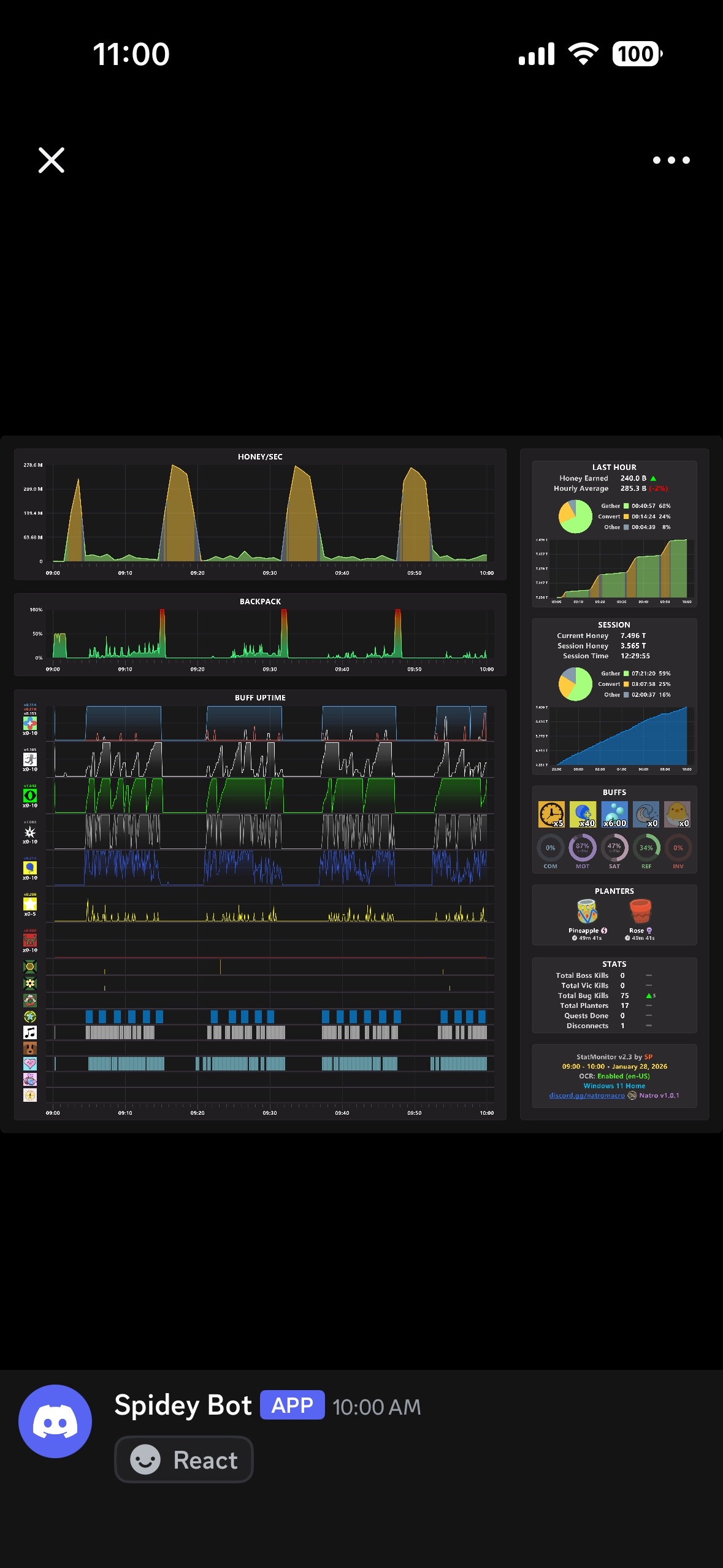Click the bubbles buff icon x6.00
This screenshot has height=1568, width=723.
(x=614, y=814)
